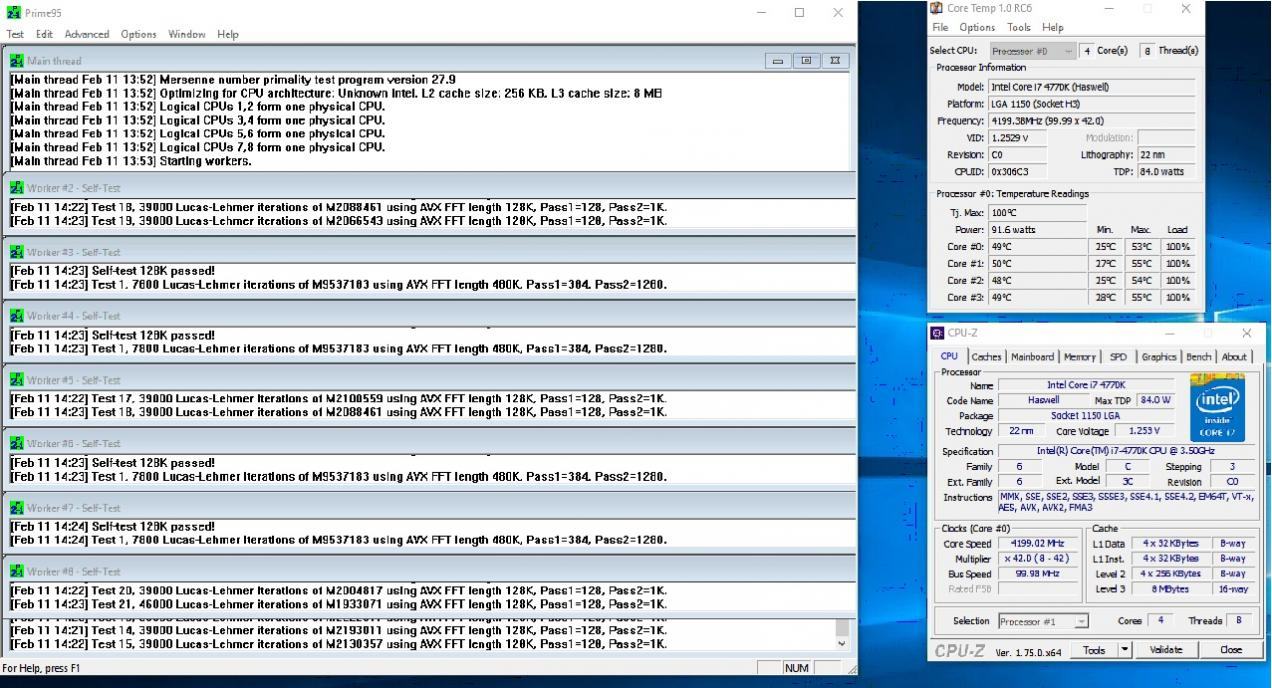1272x688 pixels.
Task: Open the File menu in Core Temp
Action: click(x=942, y=27)
